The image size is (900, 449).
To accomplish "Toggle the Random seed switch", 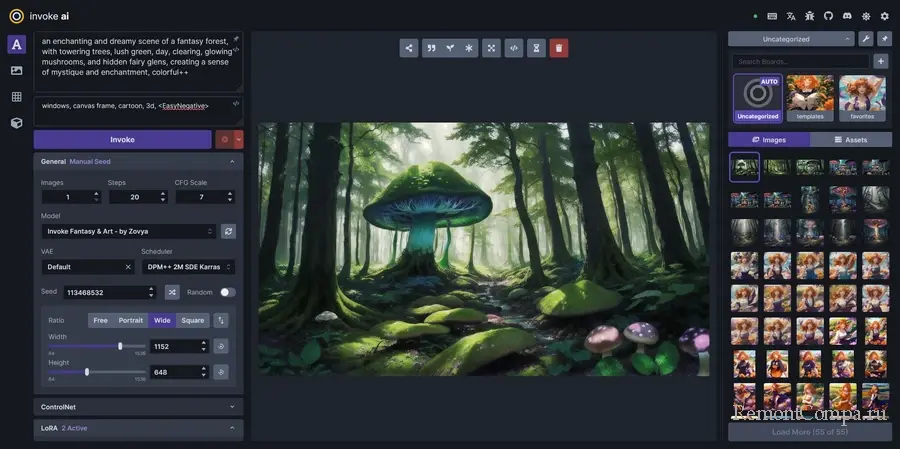I will coord(227,292).
